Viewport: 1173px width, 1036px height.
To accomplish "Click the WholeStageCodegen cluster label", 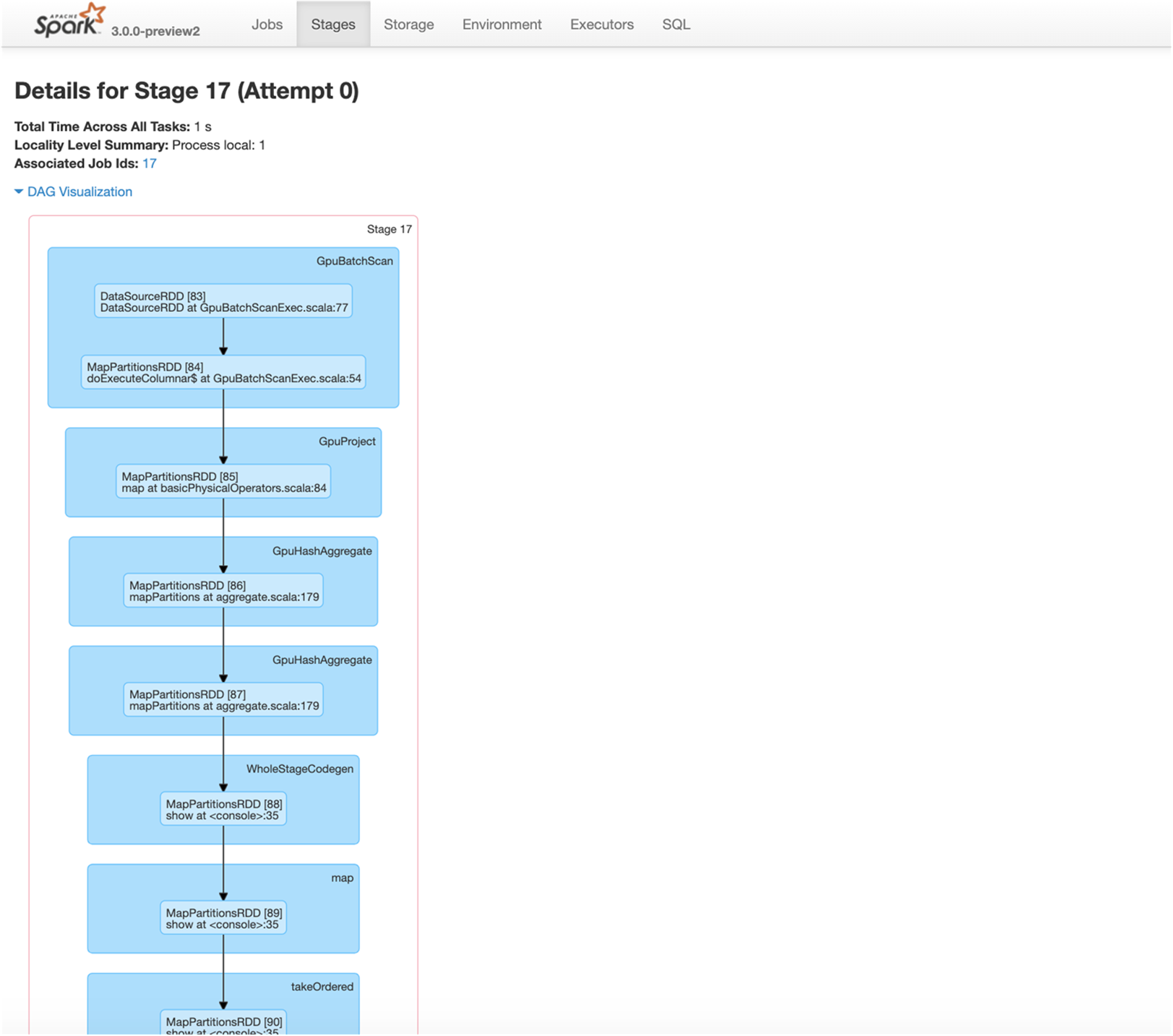I will point(300,769).
